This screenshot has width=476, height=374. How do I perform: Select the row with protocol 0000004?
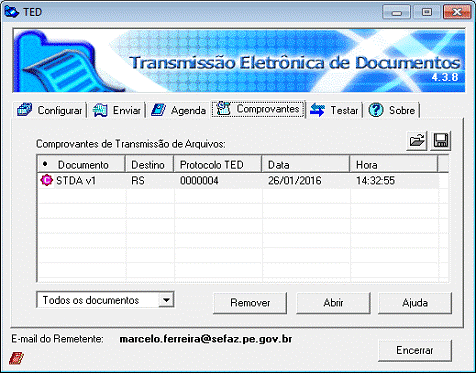(239, 181)
